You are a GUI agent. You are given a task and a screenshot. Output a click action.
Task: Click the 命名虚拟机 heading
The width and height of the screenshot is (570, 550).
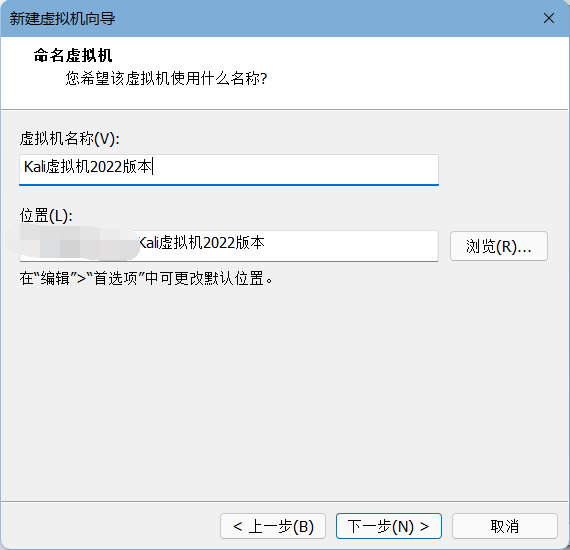[73, 56]
